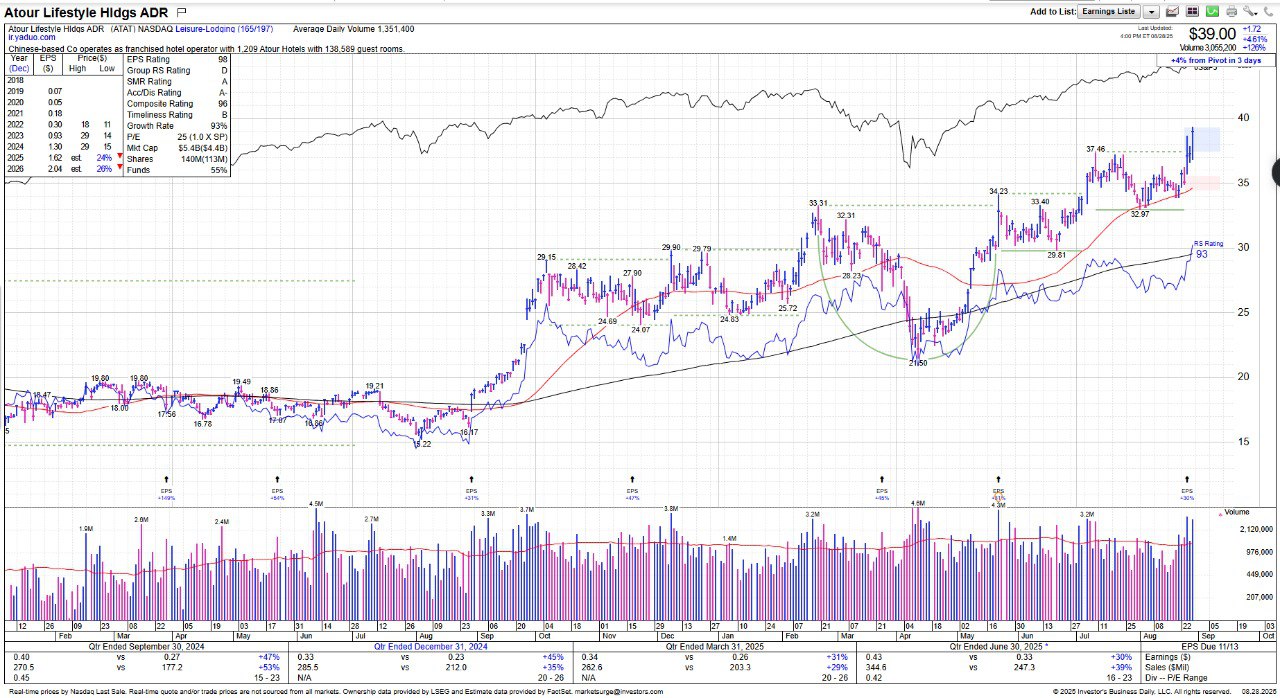Click the phone contact icon
Viewport: 1280px width, 698px height.
pos(1269,11)
